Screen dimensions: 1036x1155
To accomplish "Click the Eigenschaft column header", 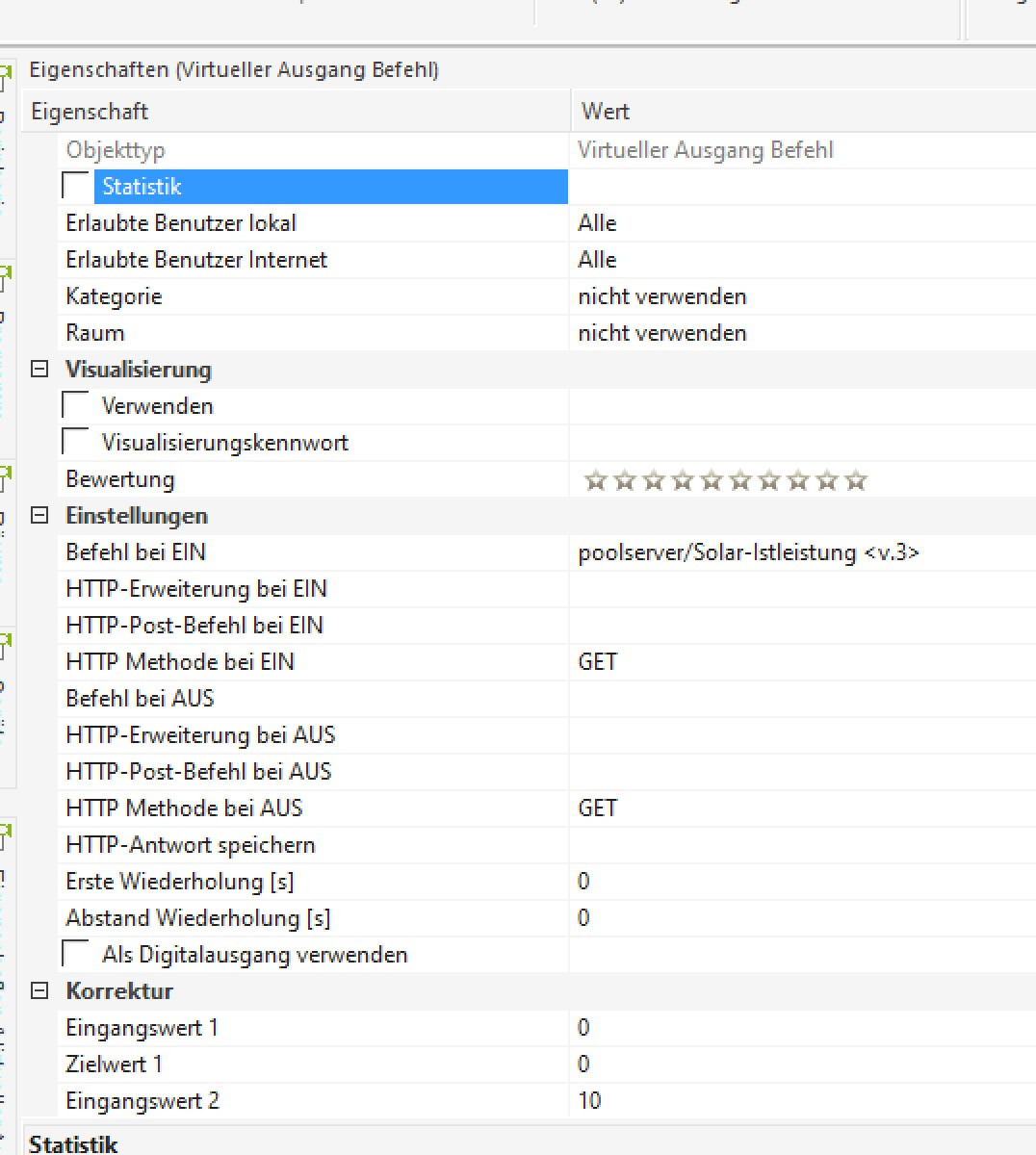I will [x=90, y=112].
